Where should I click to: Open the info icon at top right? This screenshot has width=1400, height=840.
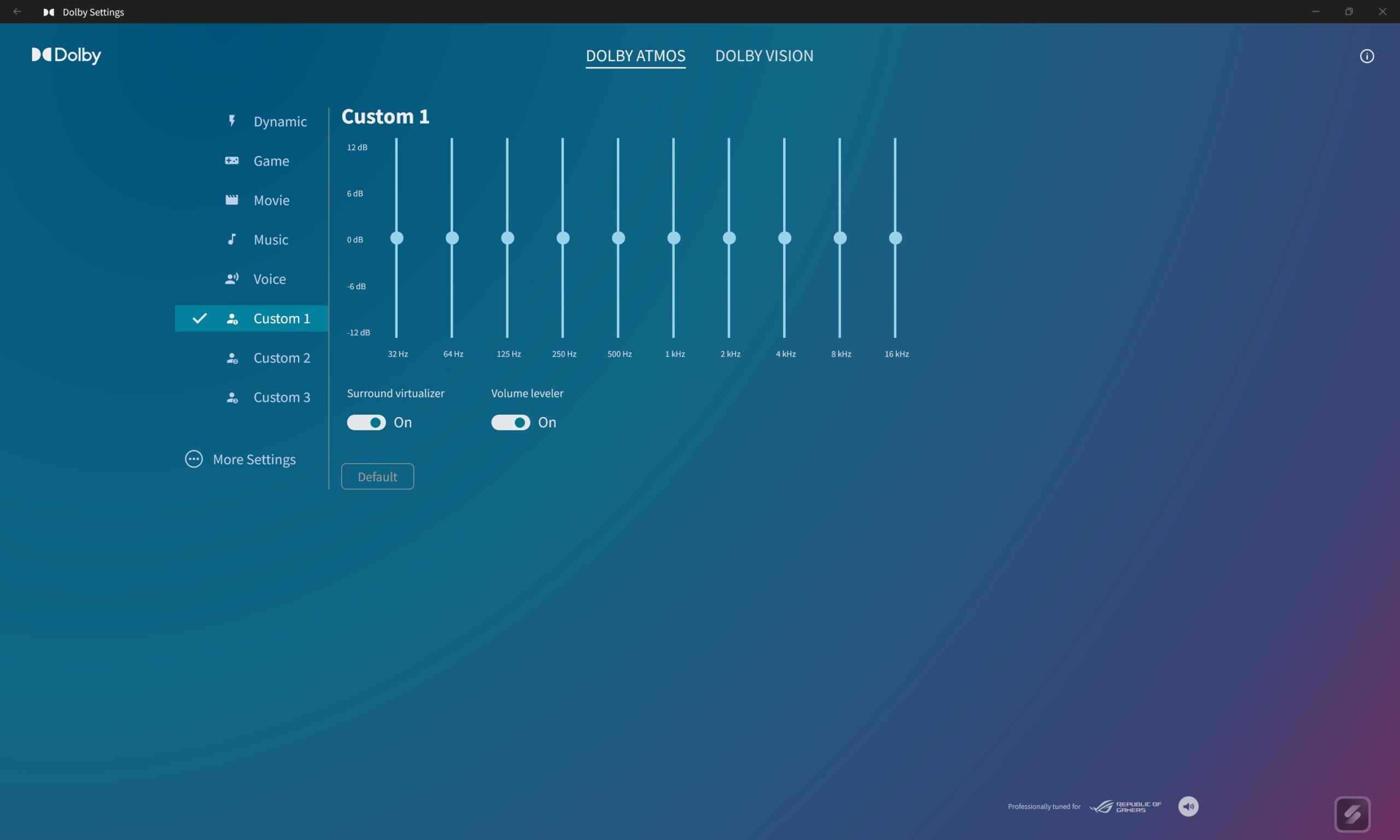[x=1367, y=56]
